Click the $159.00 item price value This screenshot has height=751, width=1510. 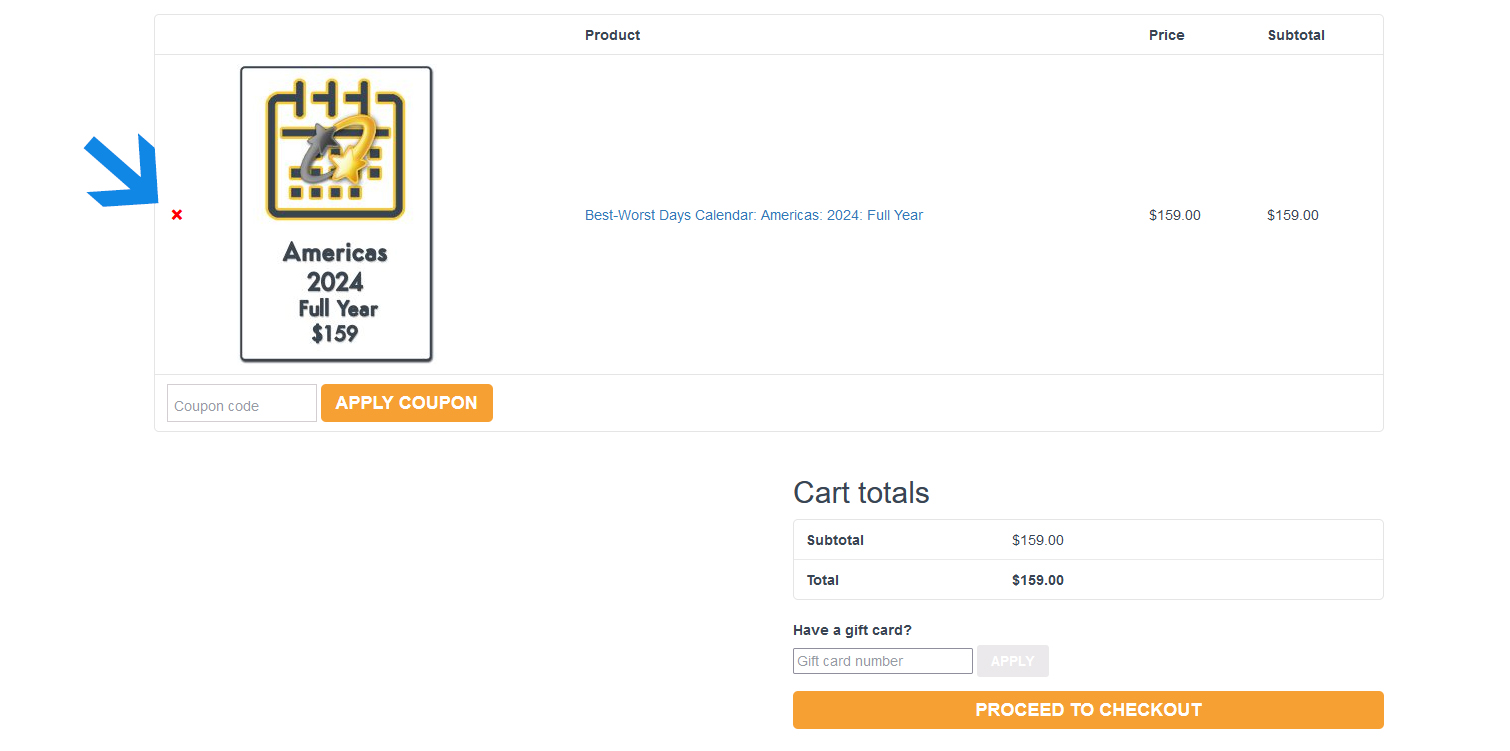pyautogui.click(x=1175, y=215)
